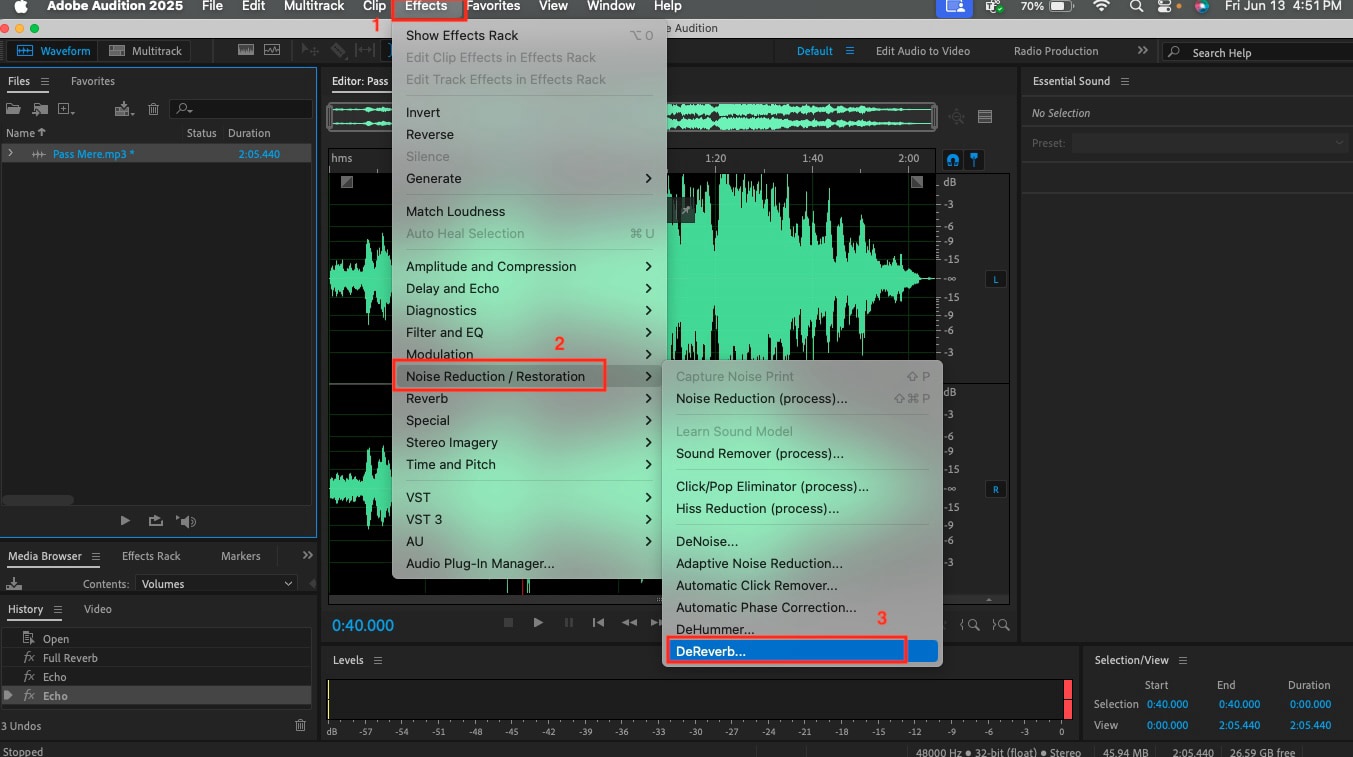
Task: Click Insert into Multitrack icon
Action: tap(123, 109)
